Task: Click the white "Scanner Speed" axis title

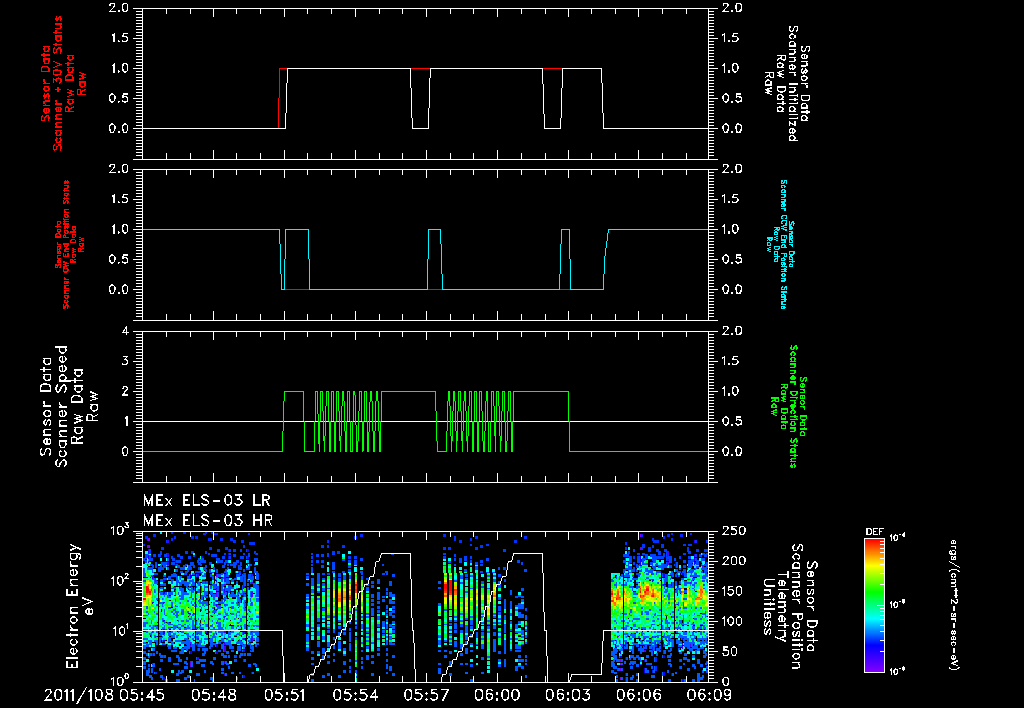Action: tap(69, 406)
